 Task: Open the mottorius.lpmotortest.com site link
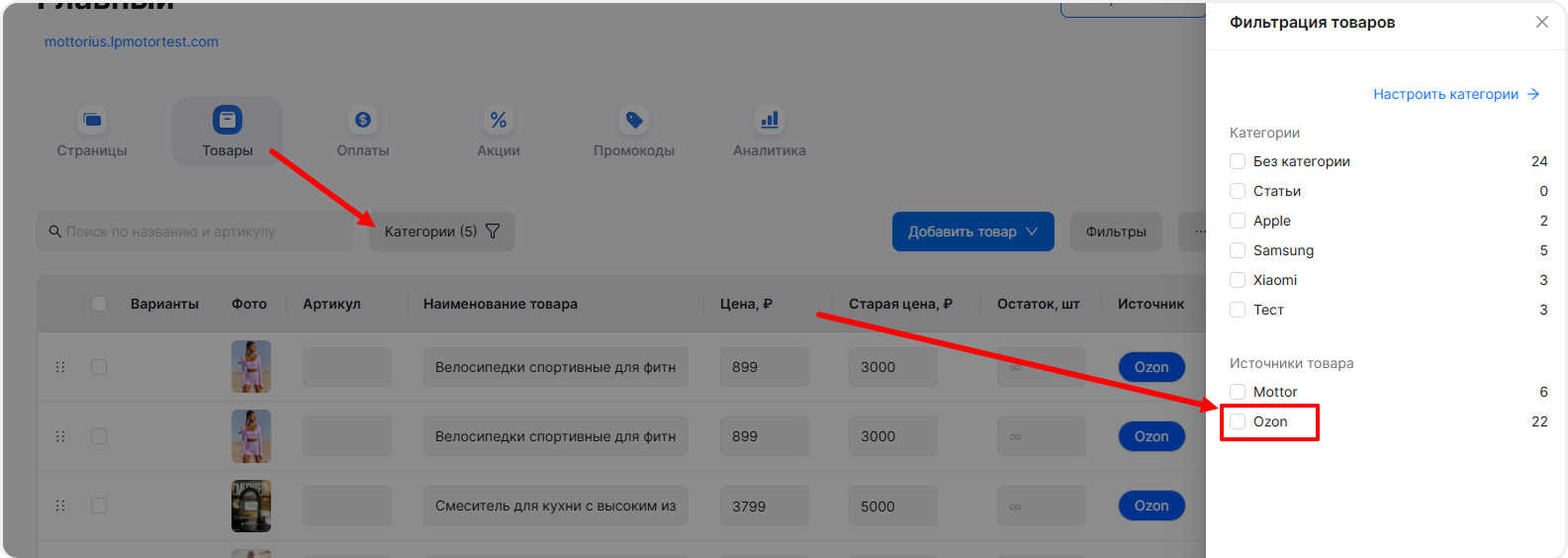coord(132,42)
